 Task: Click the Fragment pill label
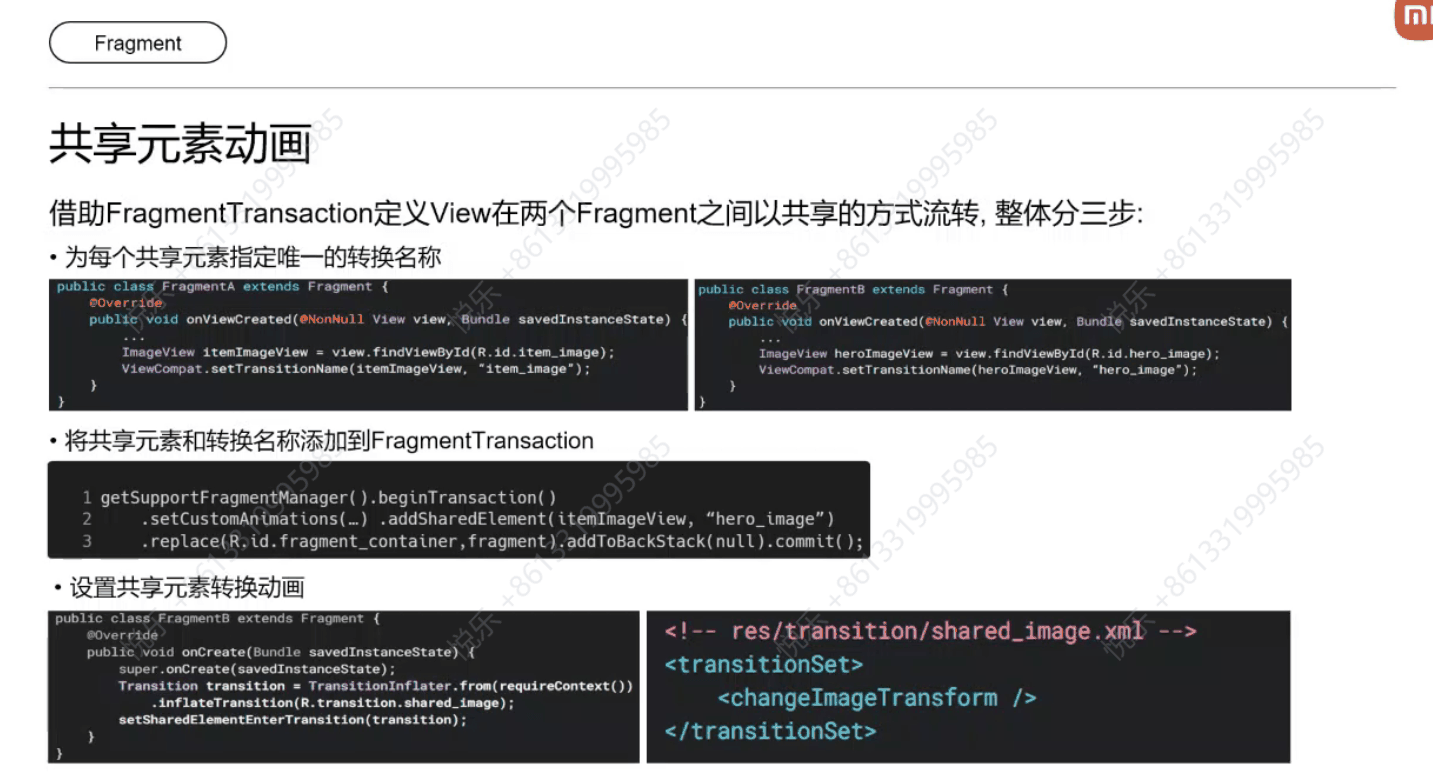tap(138, 43)
